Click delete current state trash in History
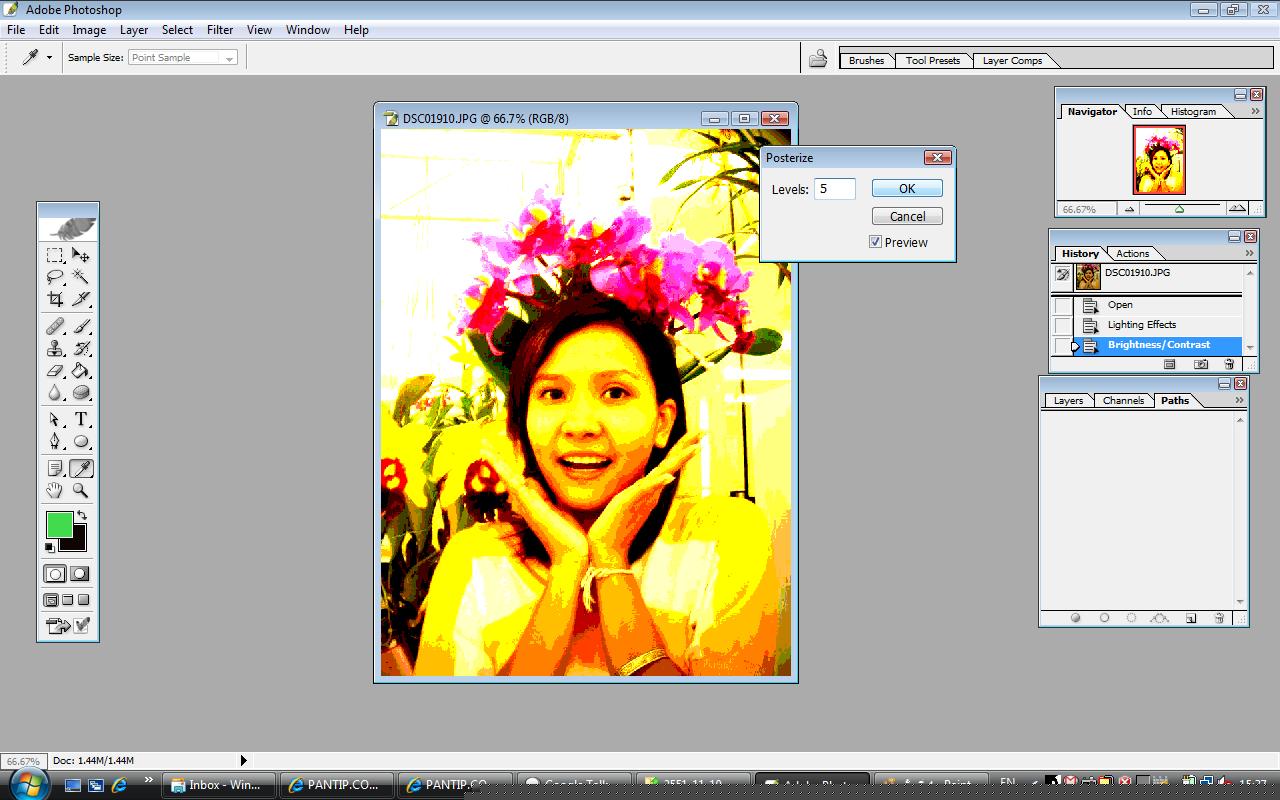 coord(1229,365)
